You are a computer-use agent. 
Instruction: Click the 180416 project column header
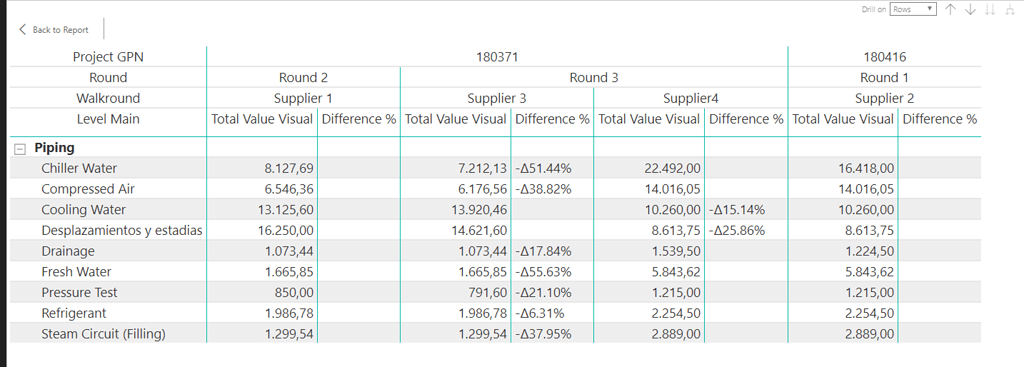click(x=885, y=57)
